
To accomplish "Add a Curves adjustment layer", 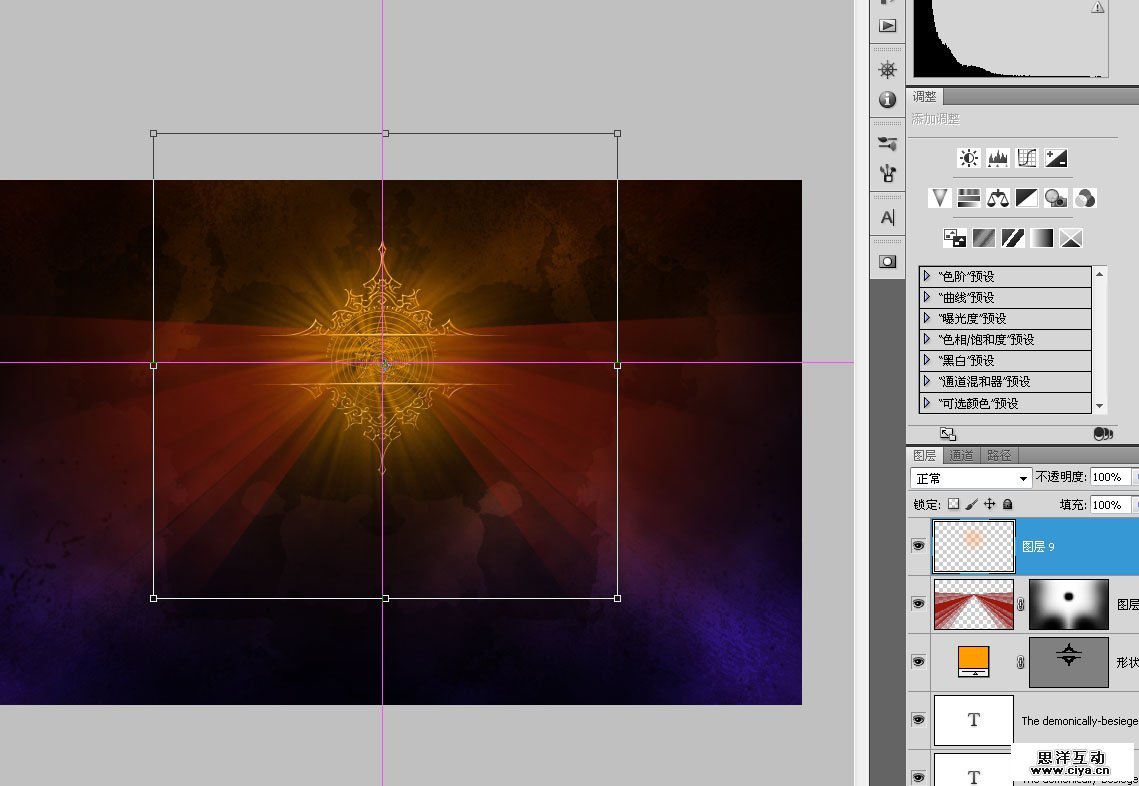I will [1026, 158].
